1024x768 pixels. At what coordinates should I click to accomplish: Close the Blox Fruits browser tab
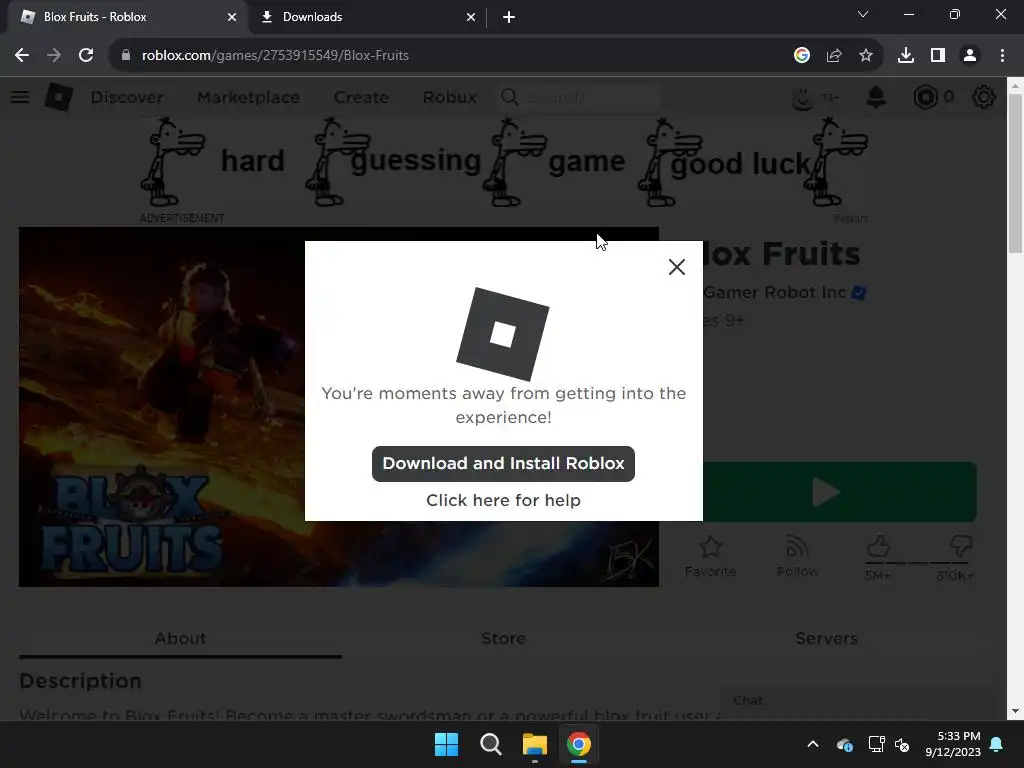[x=232, y=17]
